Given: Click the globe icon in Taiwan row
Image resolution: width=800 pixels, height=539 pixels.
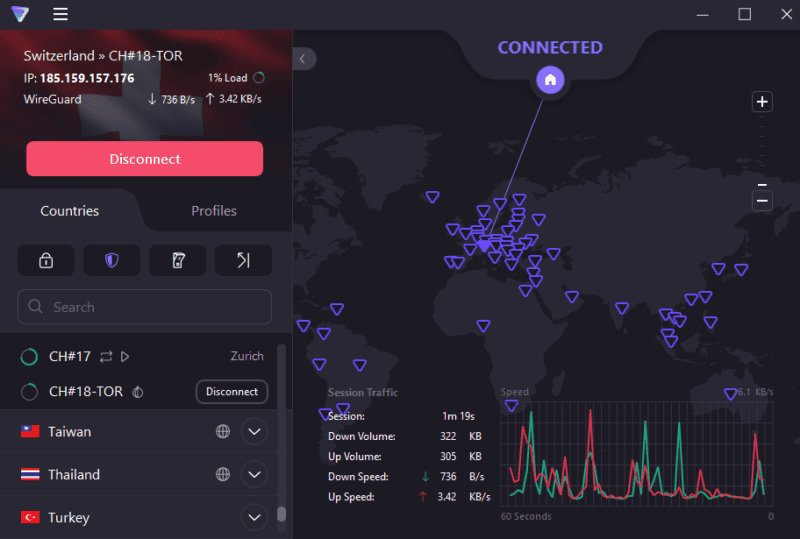Looking at the screenshot, I should [222, 431].
